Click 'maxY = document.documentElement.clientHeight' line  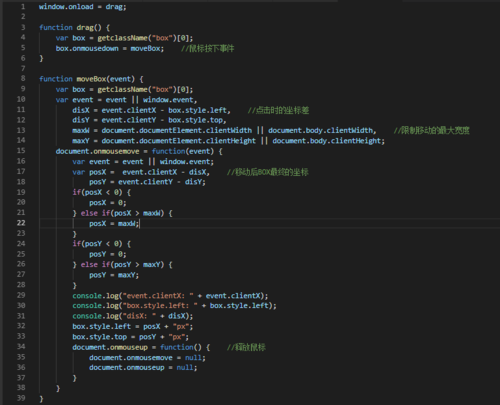point(228,141)
